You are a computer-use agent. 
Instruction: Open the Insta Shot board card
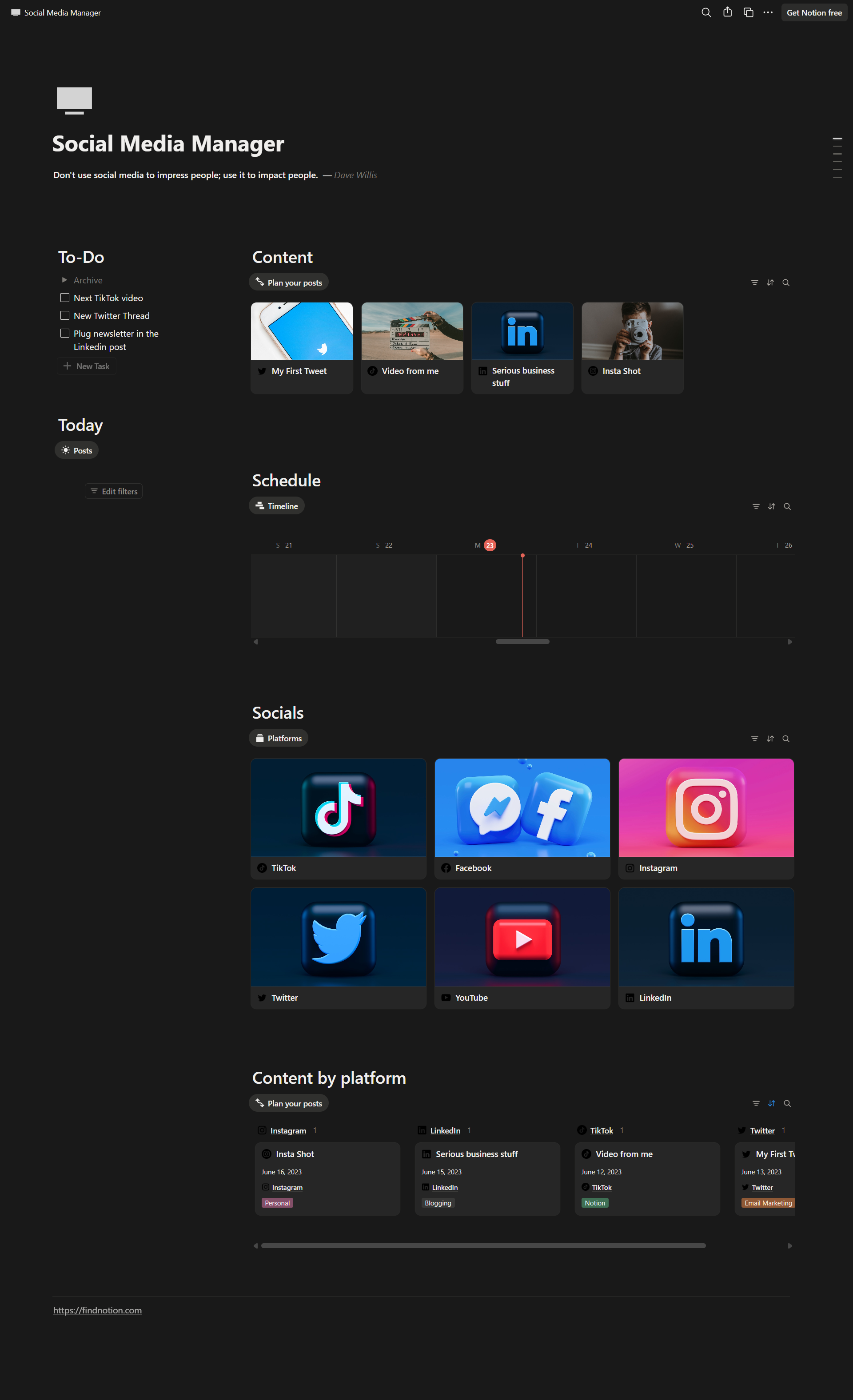pyautogui.click(x=328, y=1178)
